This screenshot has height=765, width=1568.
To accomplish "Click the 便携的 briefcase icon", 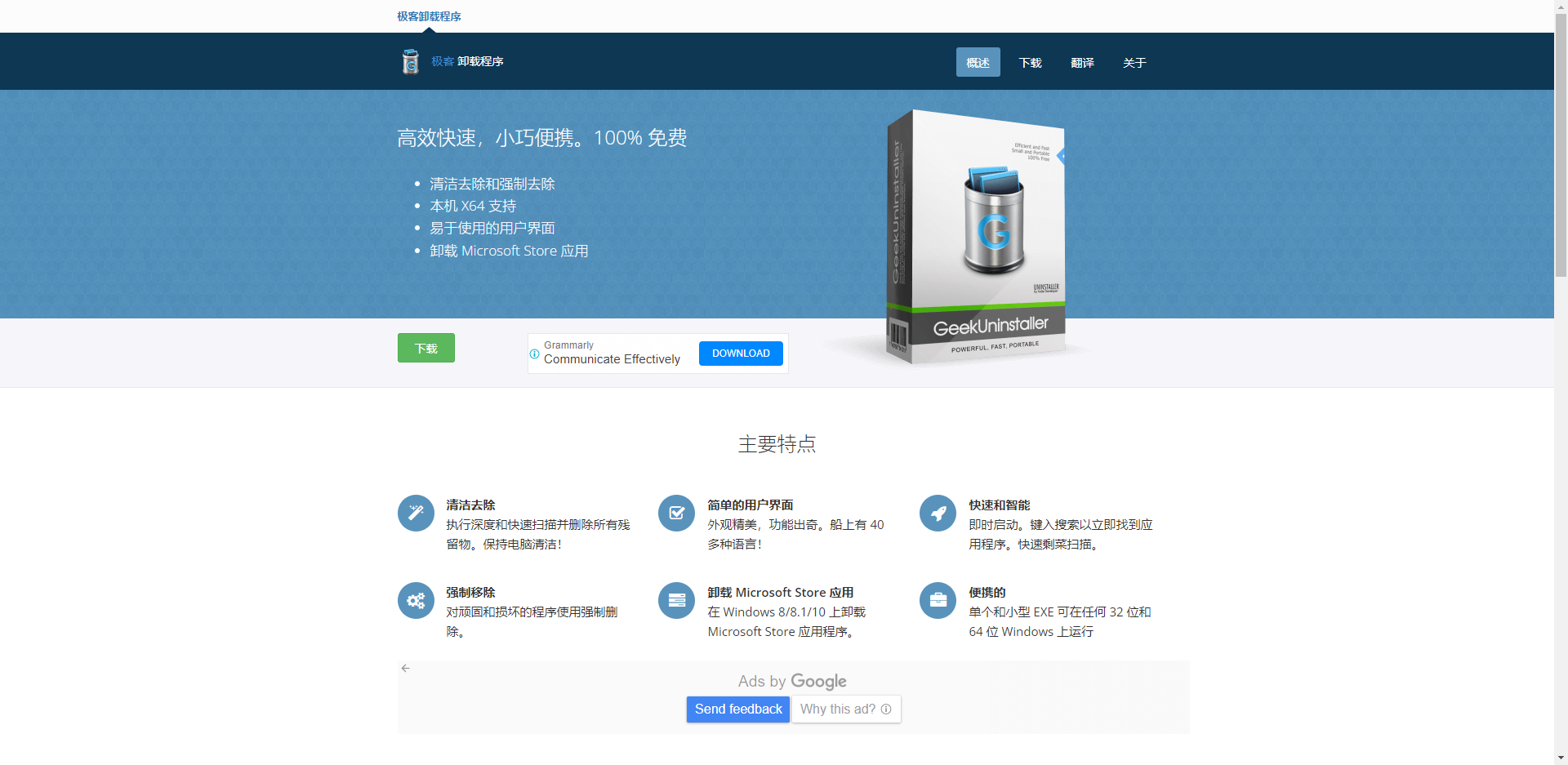I will (x=938, y=600).
